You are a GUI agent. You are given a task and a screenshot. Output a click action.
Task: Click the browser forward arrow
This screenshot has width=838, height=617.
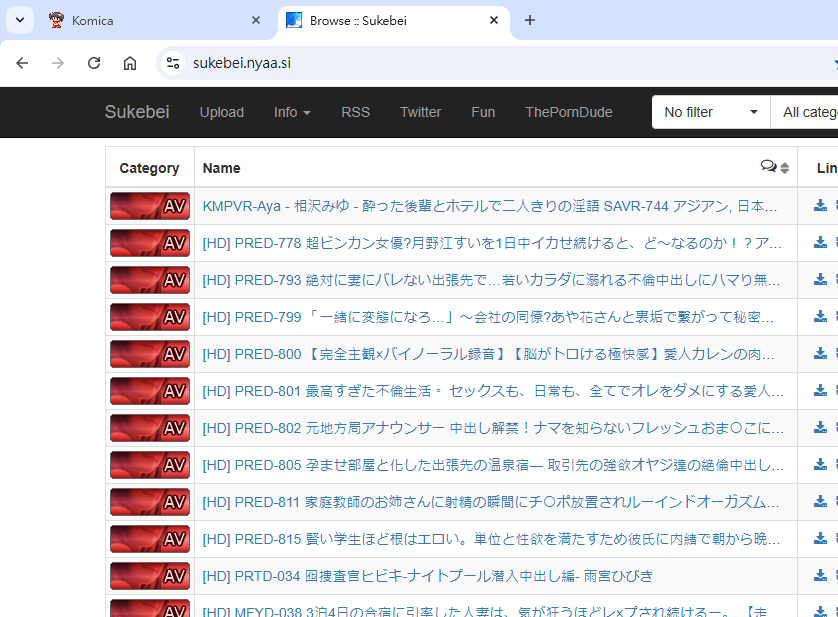[x=58, y=63]
